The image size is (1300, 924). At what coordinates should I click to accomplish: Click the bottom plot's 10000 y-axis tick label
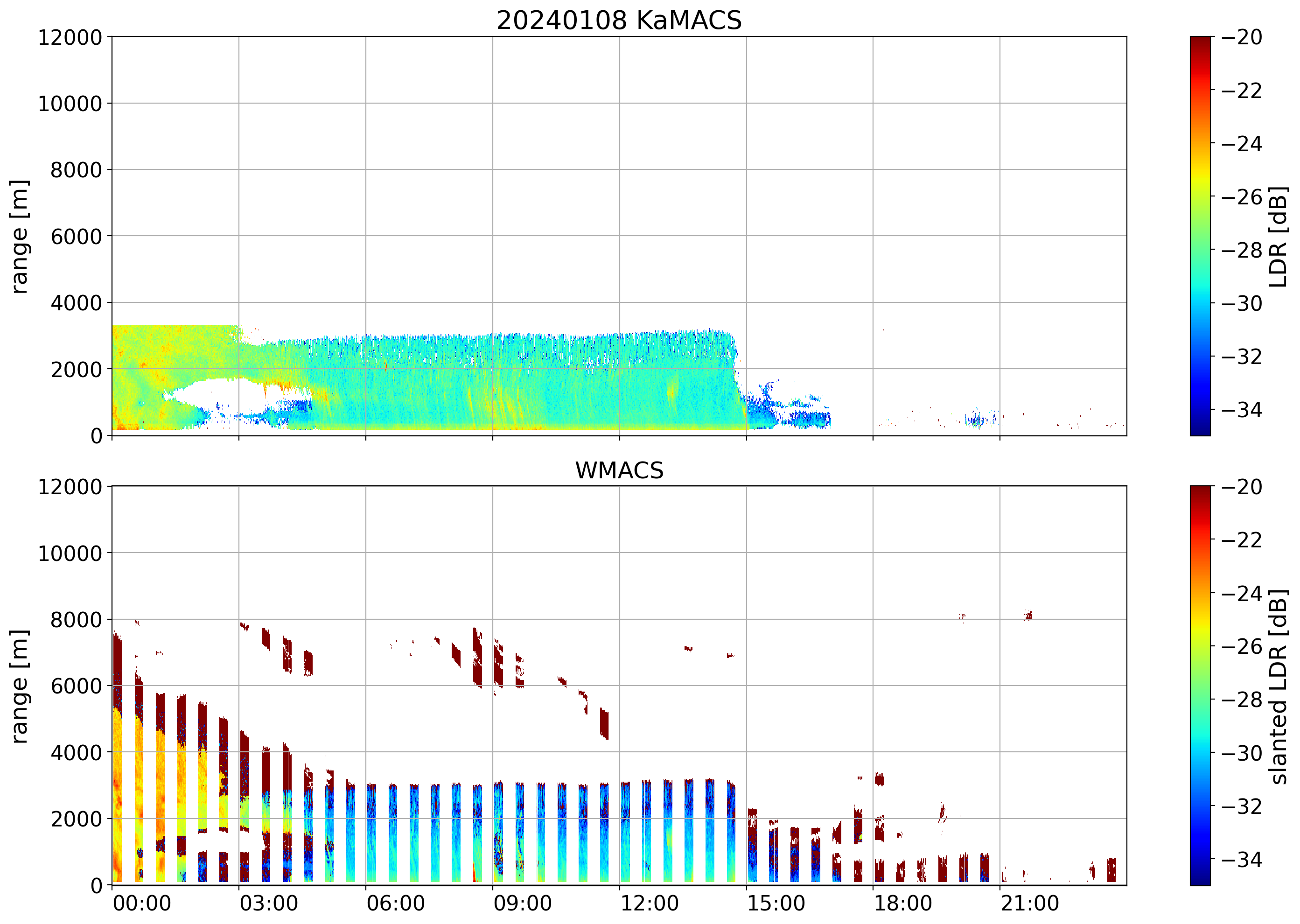pos(70,553)
